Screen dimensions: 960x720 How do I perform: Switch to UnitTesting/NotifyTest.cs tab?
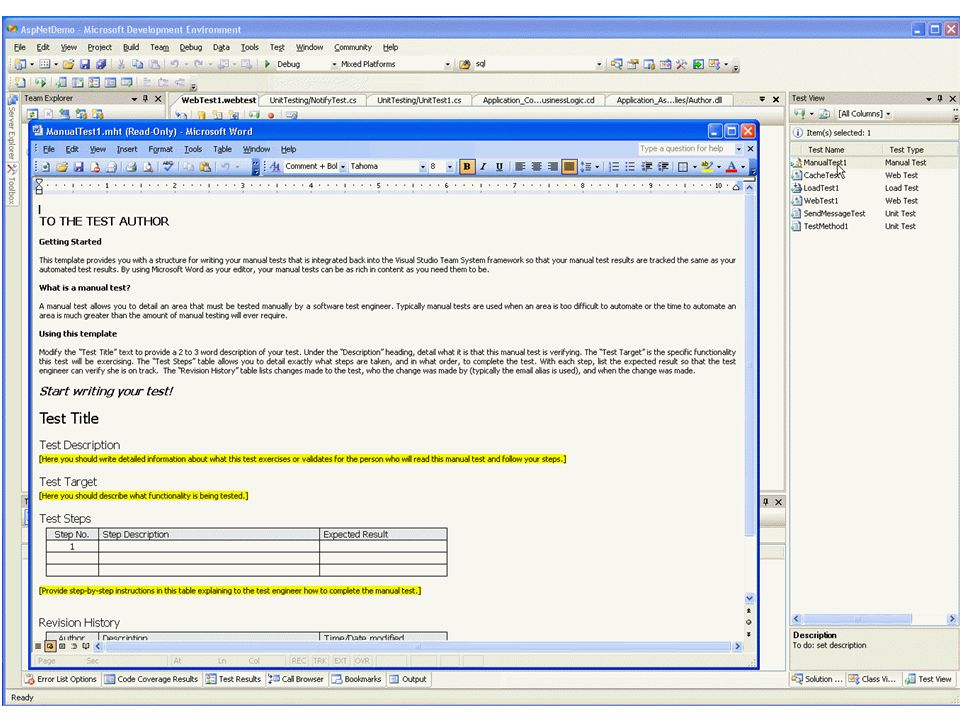[313, 100]
